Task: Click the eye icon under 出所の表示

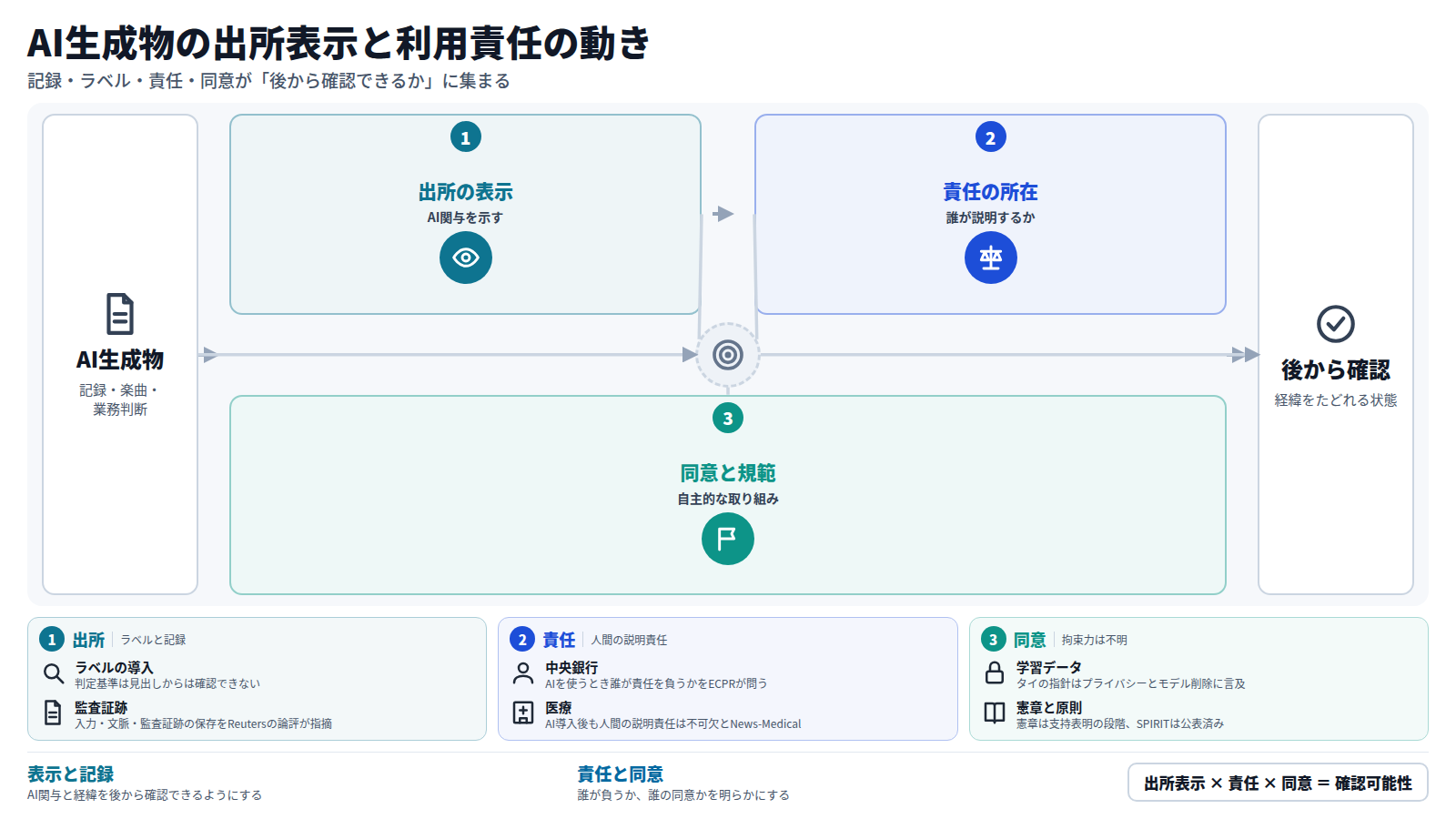Action: tap(466, 258)
